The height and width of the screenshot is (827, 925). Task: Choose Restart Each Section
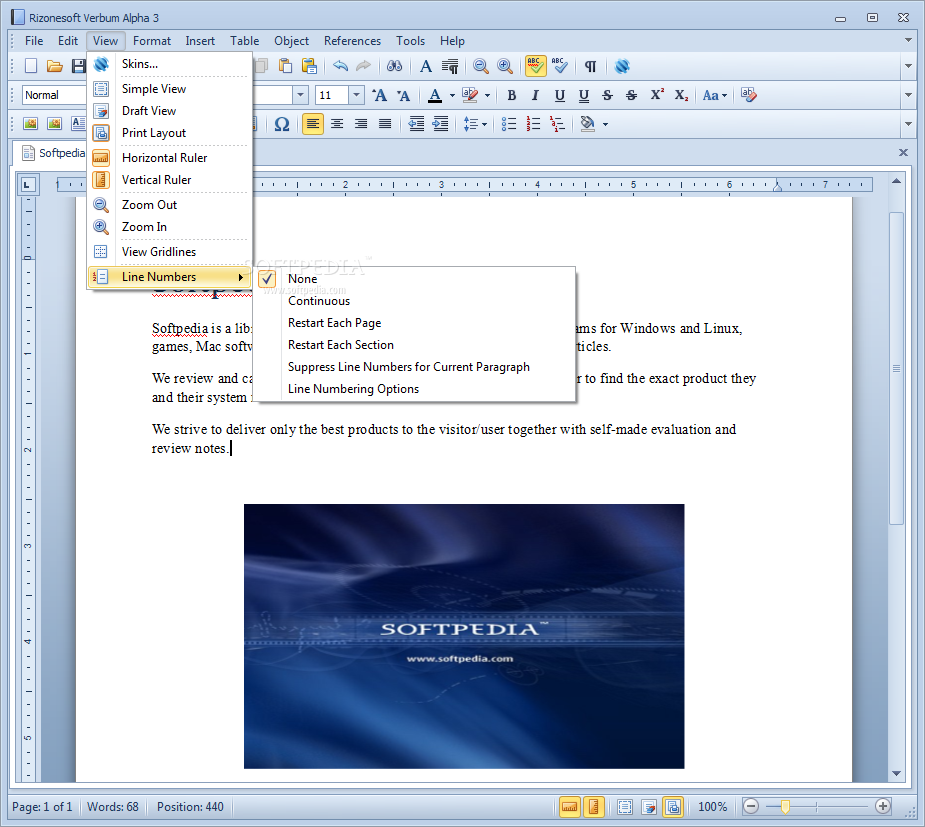click(416, 345)
